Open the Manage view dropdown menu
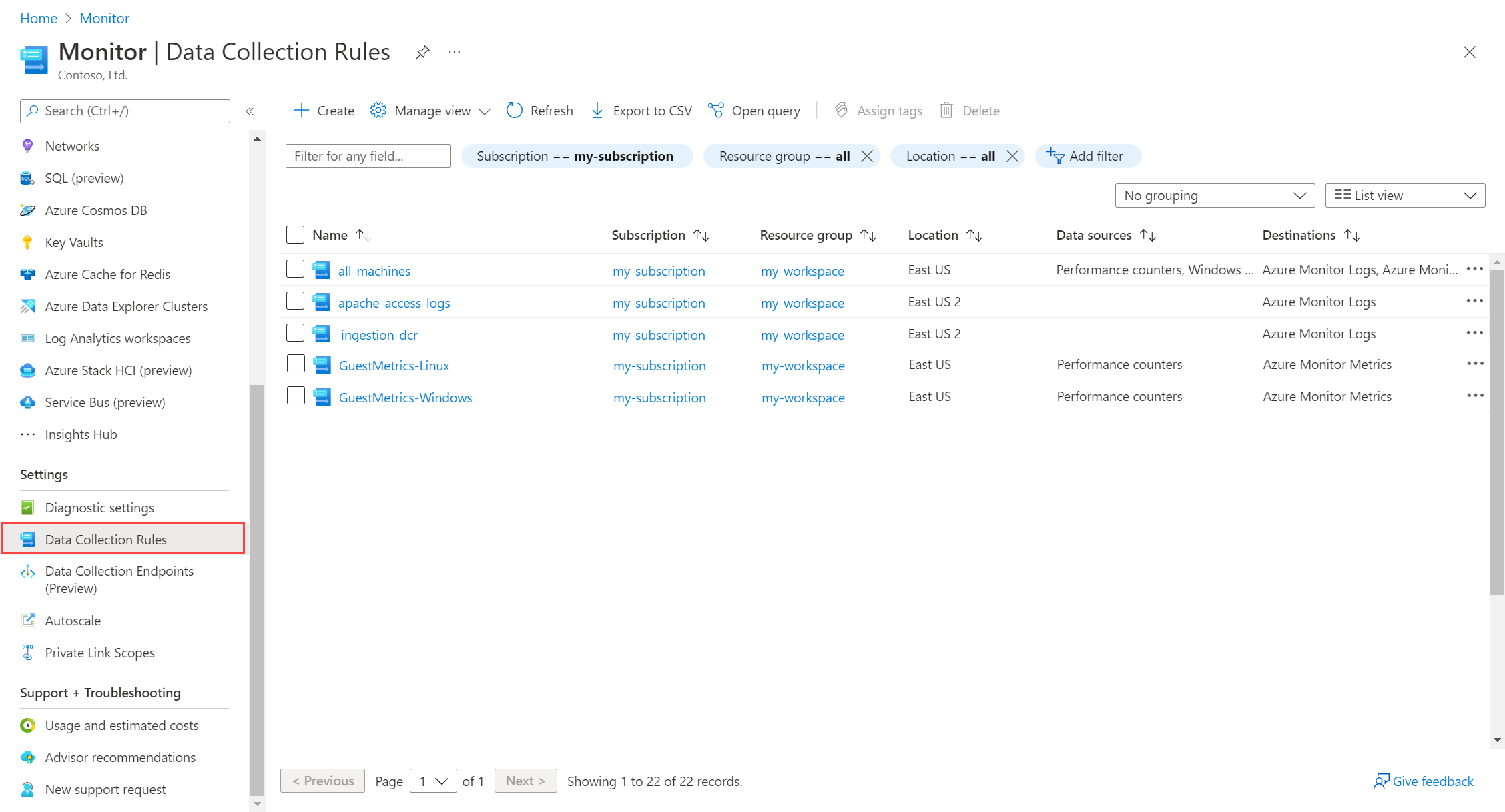1505x812 pixels. pyautogui.click(x=431, y=111)
